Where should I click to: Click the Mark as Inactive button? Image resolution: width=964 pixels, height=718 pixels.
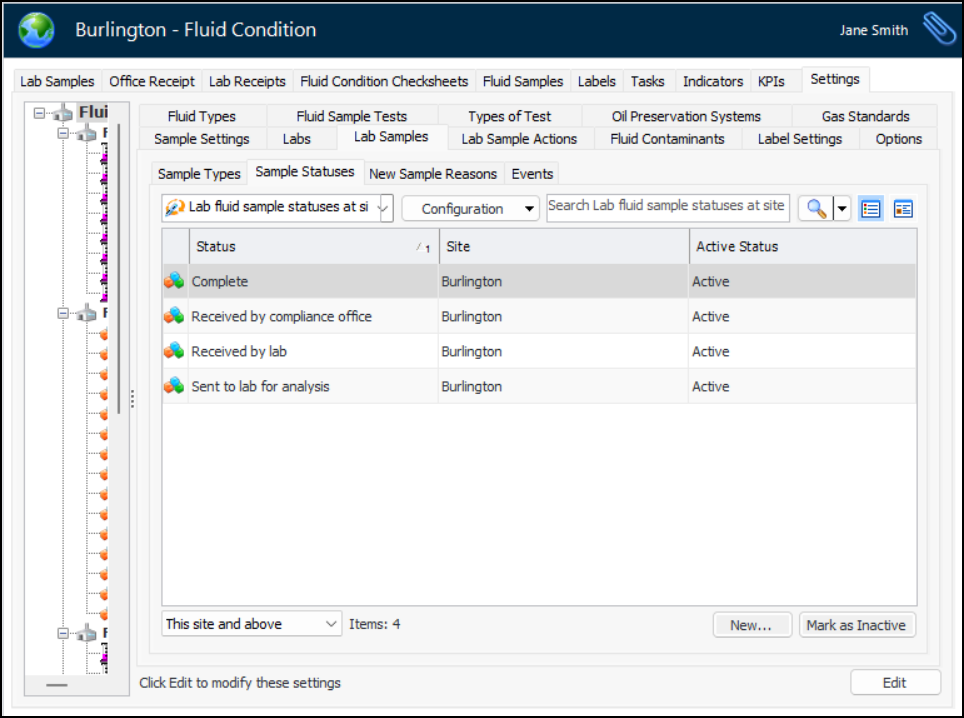pyautogui.click(x=856, y=625)
